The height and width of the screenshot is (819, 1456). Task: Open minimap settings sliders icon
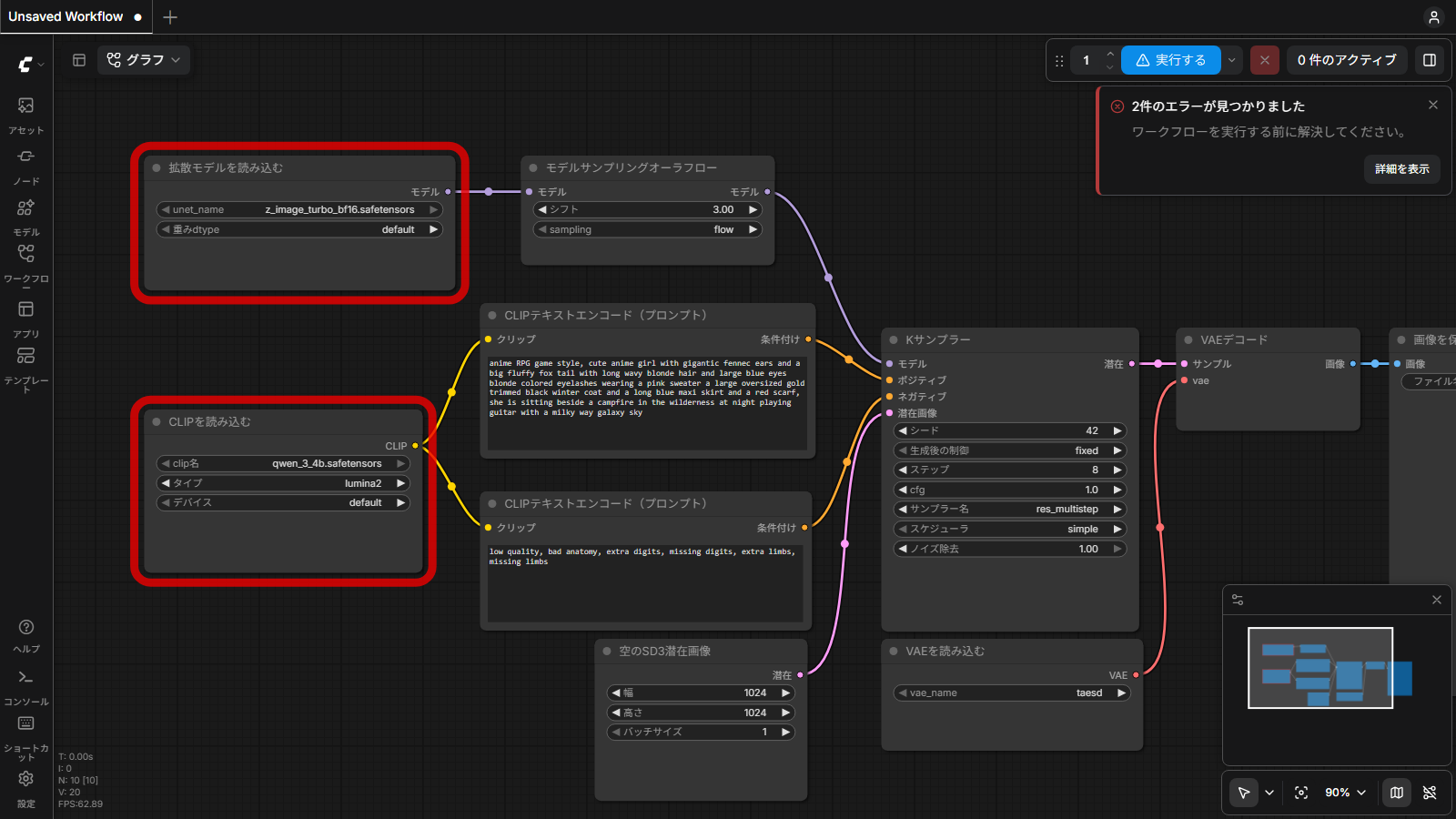click(x=1238, y=600)
